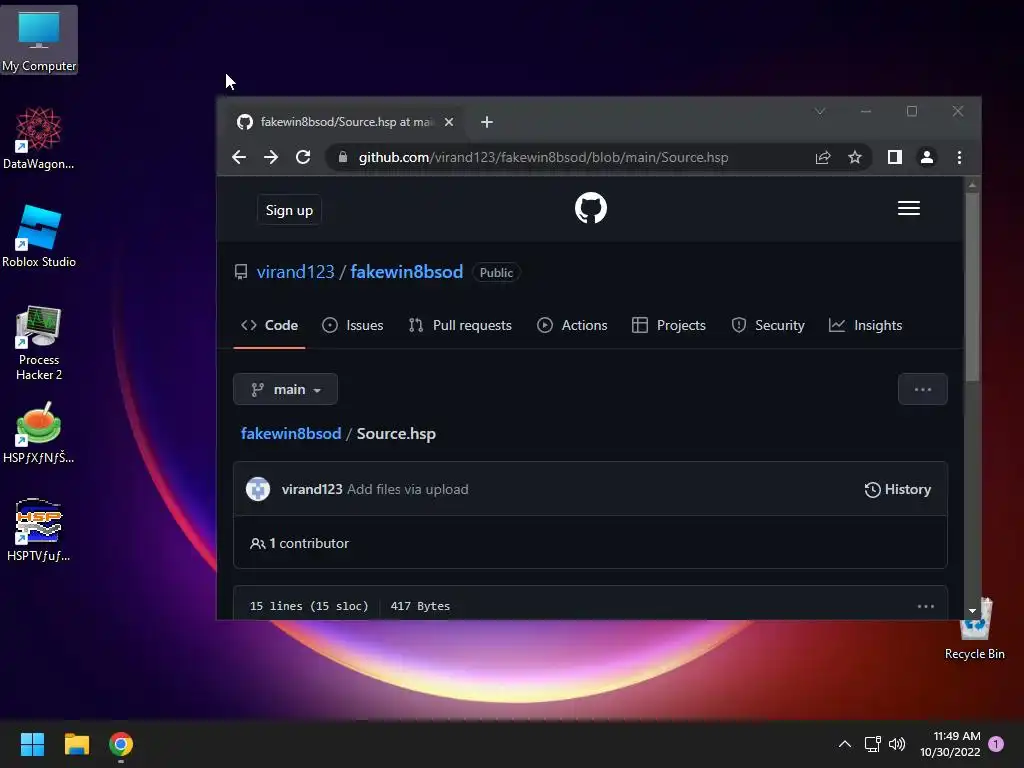Click the scrollbar down arrow
Image resolution: width=1024 pixels, height=768 pixels.
point(972,611)
